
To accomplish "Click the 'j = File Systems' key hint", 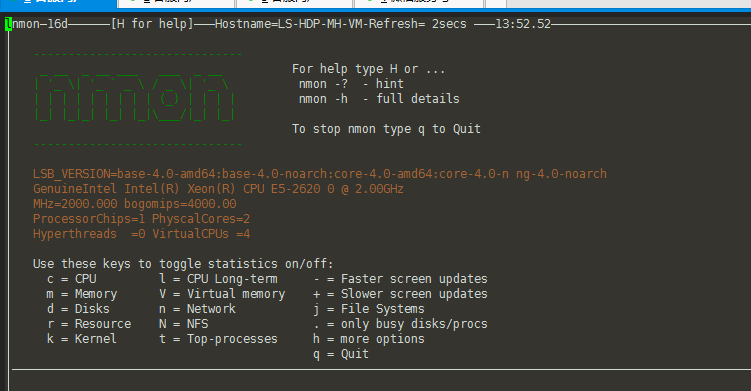I will coord(369,309).
